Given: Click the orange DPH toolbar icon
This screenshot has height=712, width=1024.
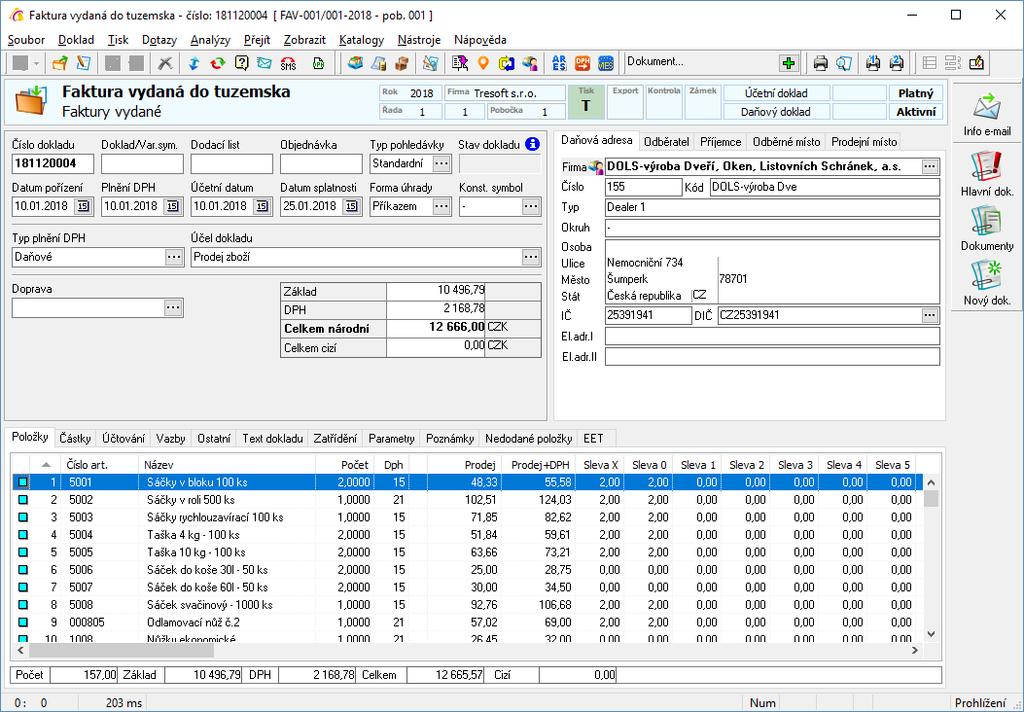Looking at the screenshot, I should pyautogui.click(x=583, y=63).
